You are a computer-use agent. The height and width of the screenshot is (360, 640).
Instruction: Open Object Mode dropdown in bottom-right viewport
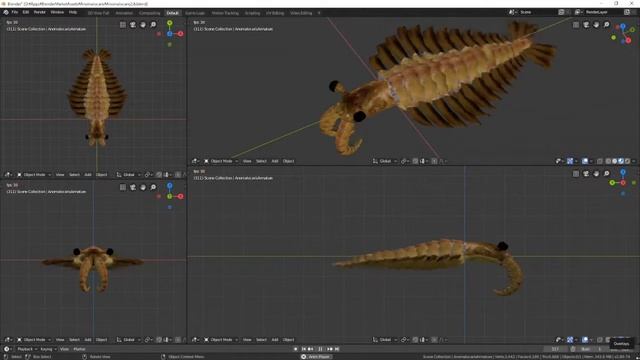[221, 340]
